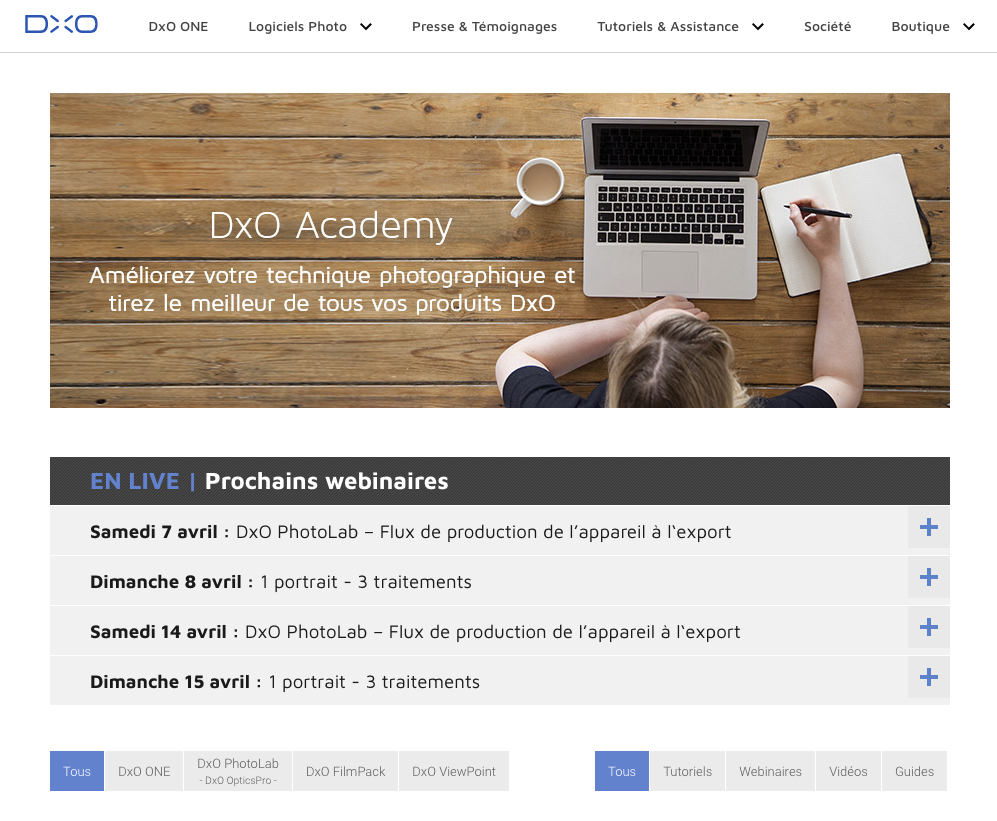This screenshot has height=821, width=997.
Task: Filter by DxO ViewPoint product
Action: pyautogui.click(x=454, y=771)
